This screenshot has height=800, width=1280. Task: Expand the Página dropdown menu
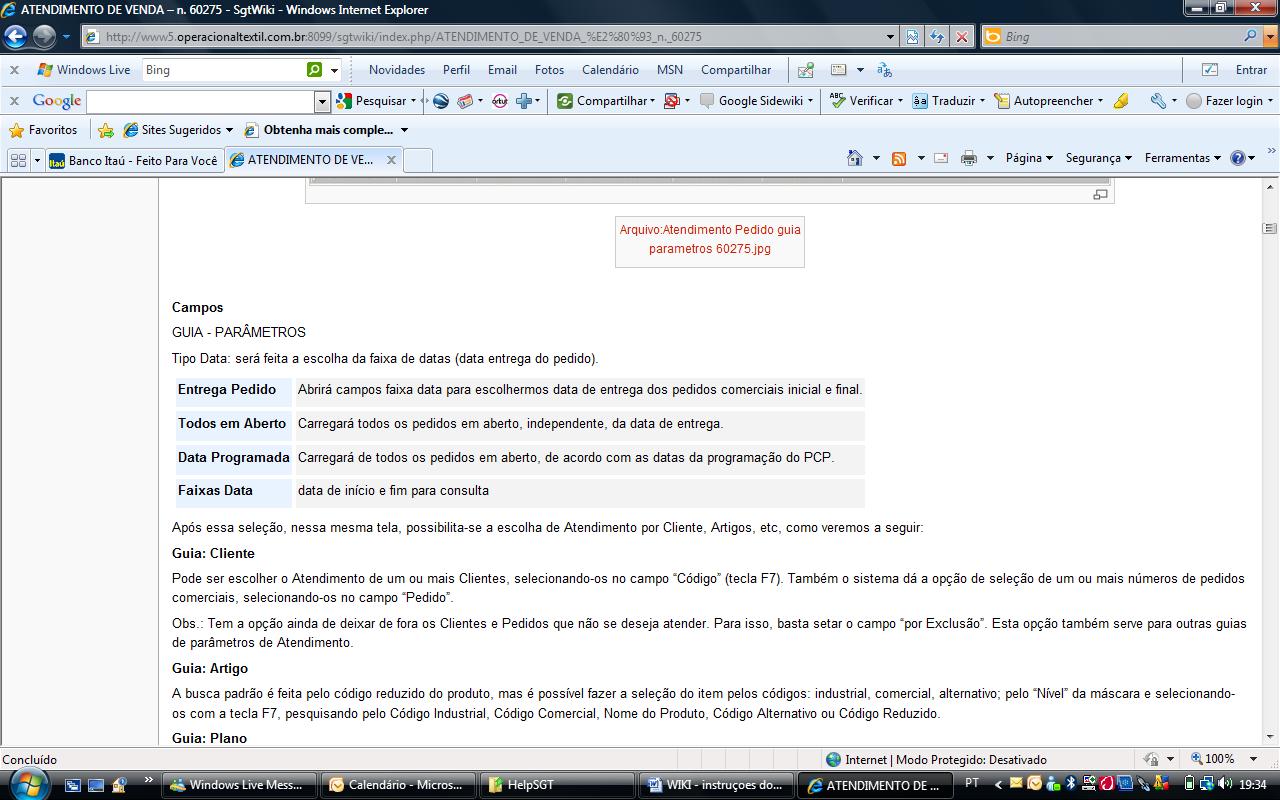1029,158
